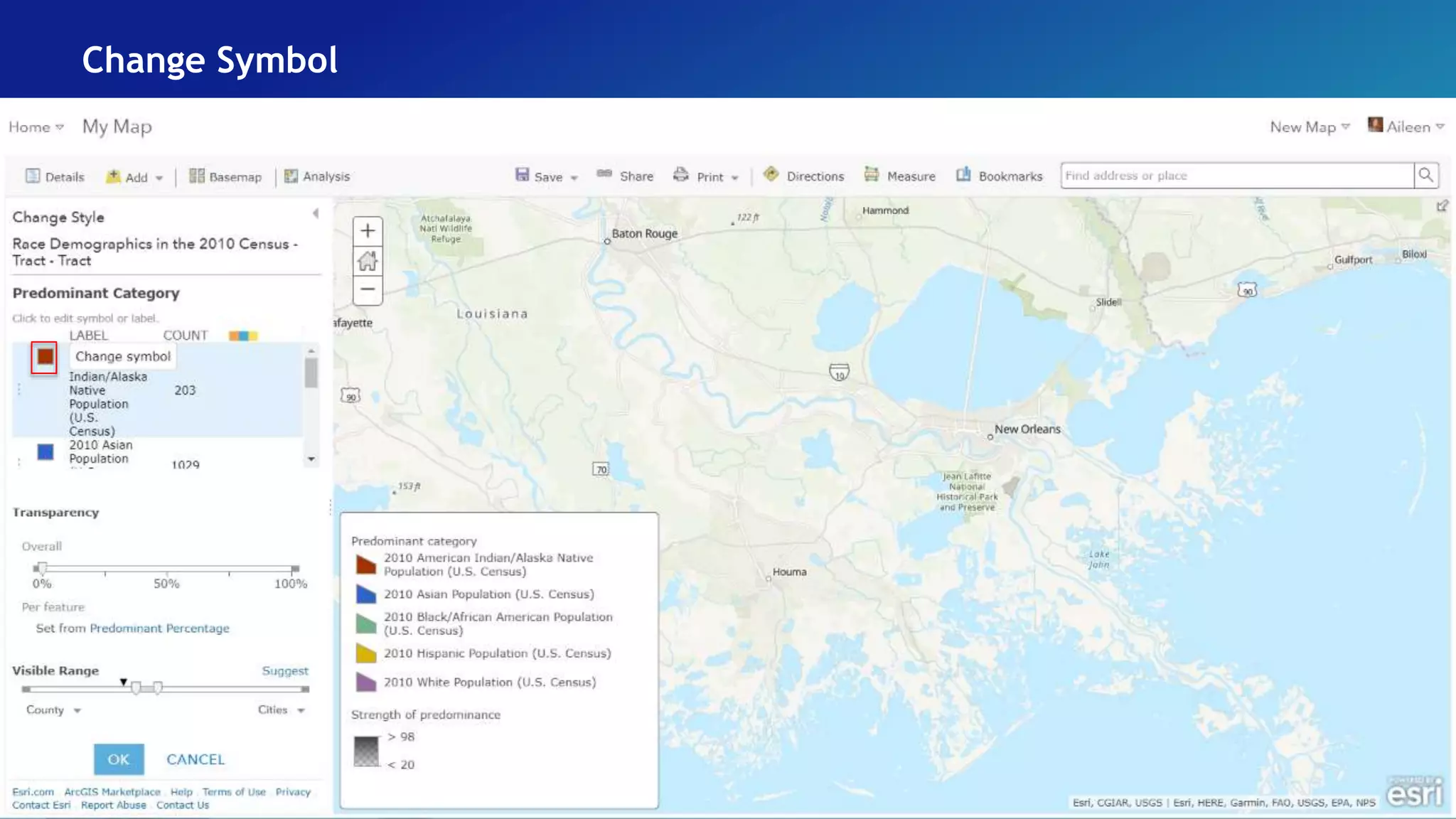This screenshot has width=1456, height=819.
Task: Click the red American Indian color swatch
Action: click(45, 357)
